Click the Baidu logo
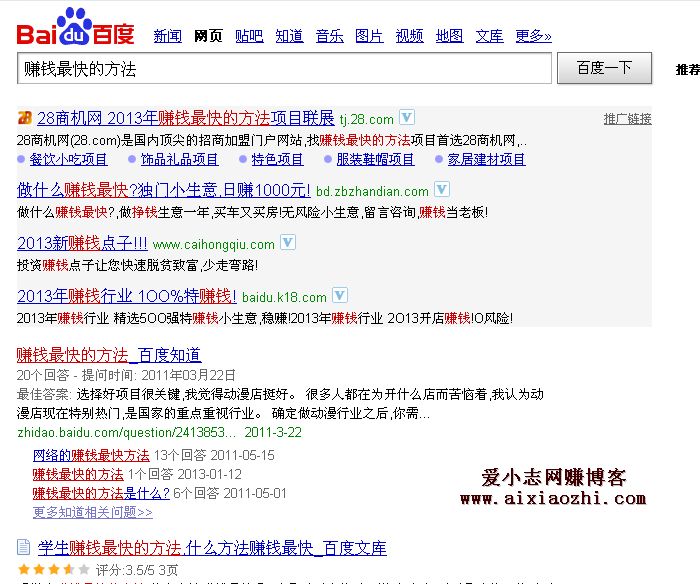 coord(75,27)
